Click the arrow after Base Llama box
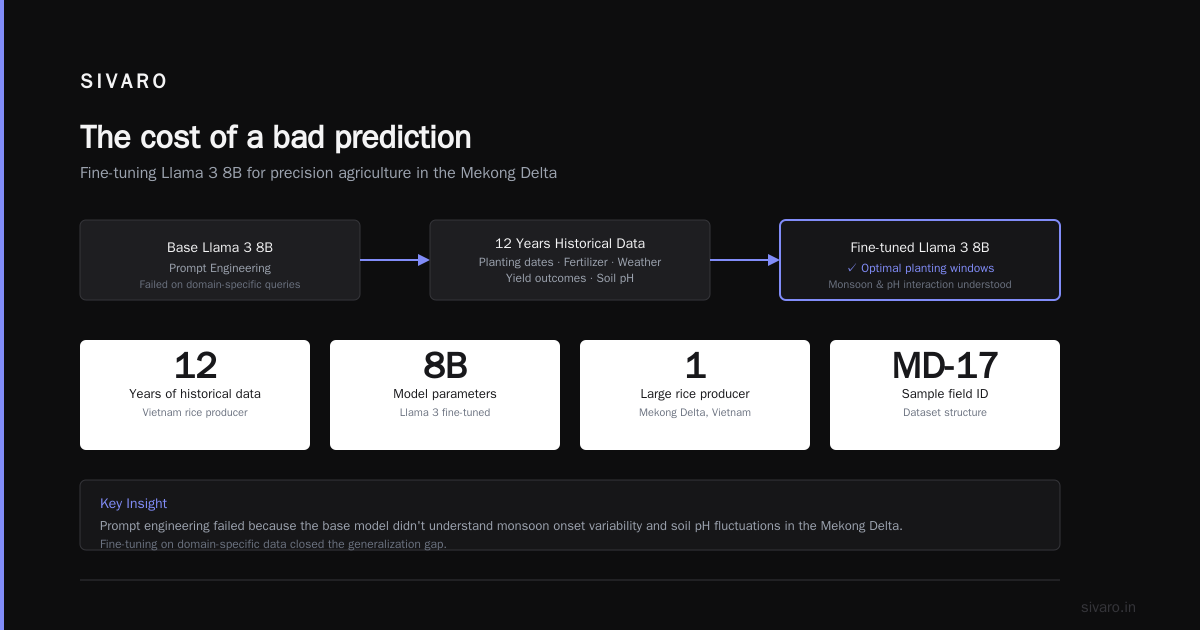The image size is (1200, 630). click(395, 260)
